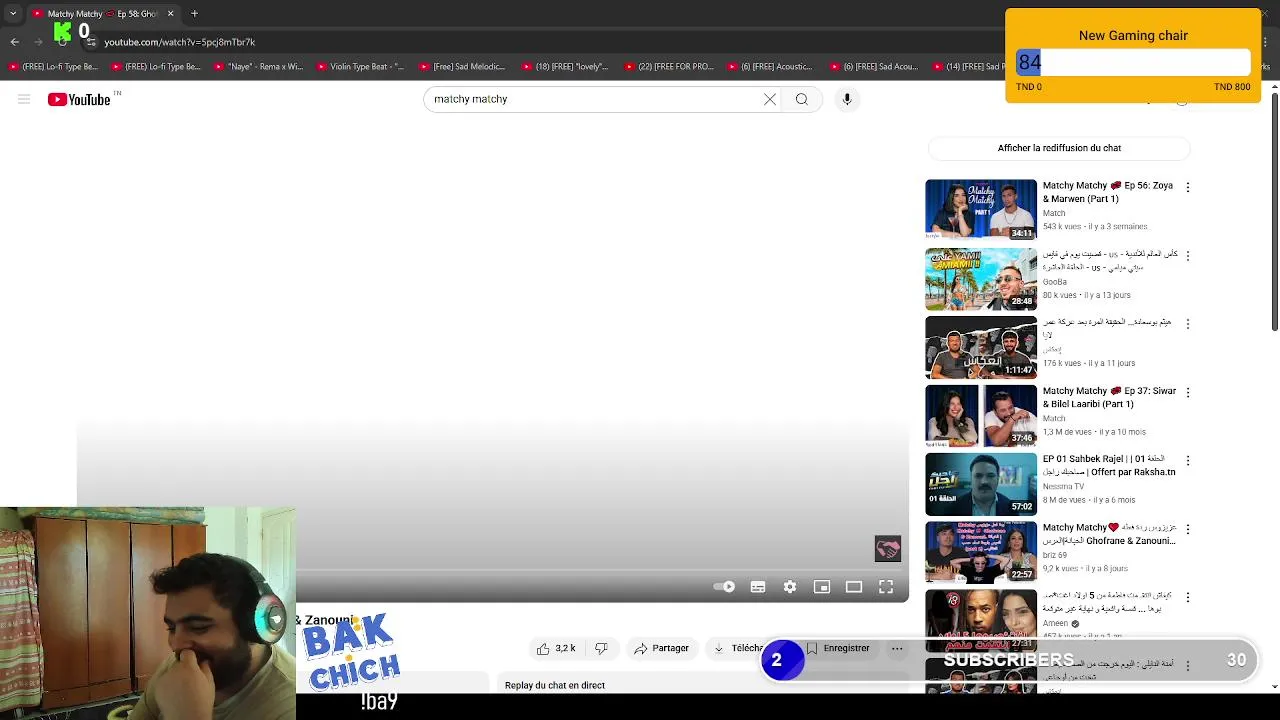This screenshot has width=1280, height=720.
Task: Save the video with Enregistrer
Action: [838, 648]
